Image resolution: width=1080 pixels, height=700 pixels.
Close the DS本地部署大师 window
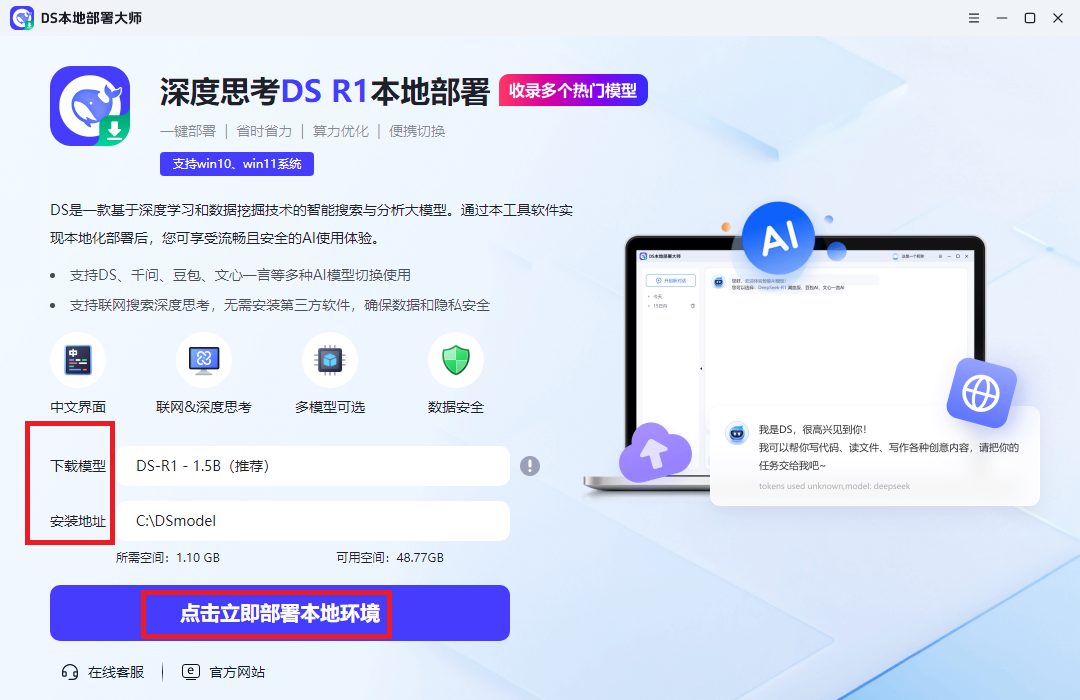point(1058,18)
